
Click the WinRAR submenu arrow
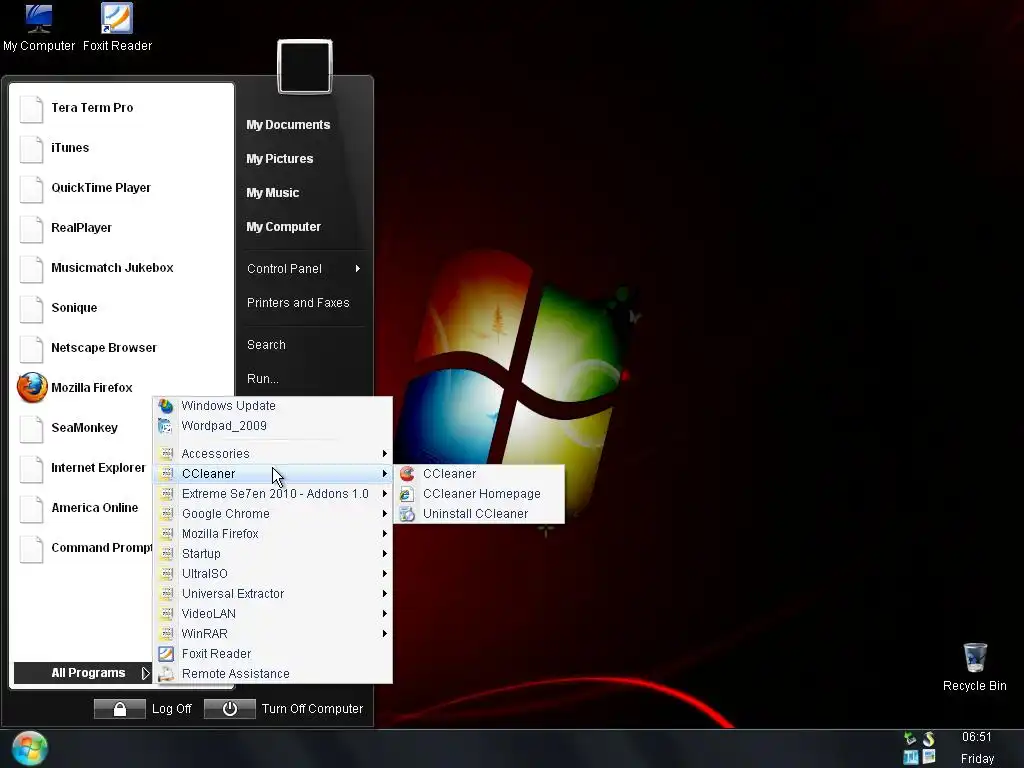click(x=385, y=633)
